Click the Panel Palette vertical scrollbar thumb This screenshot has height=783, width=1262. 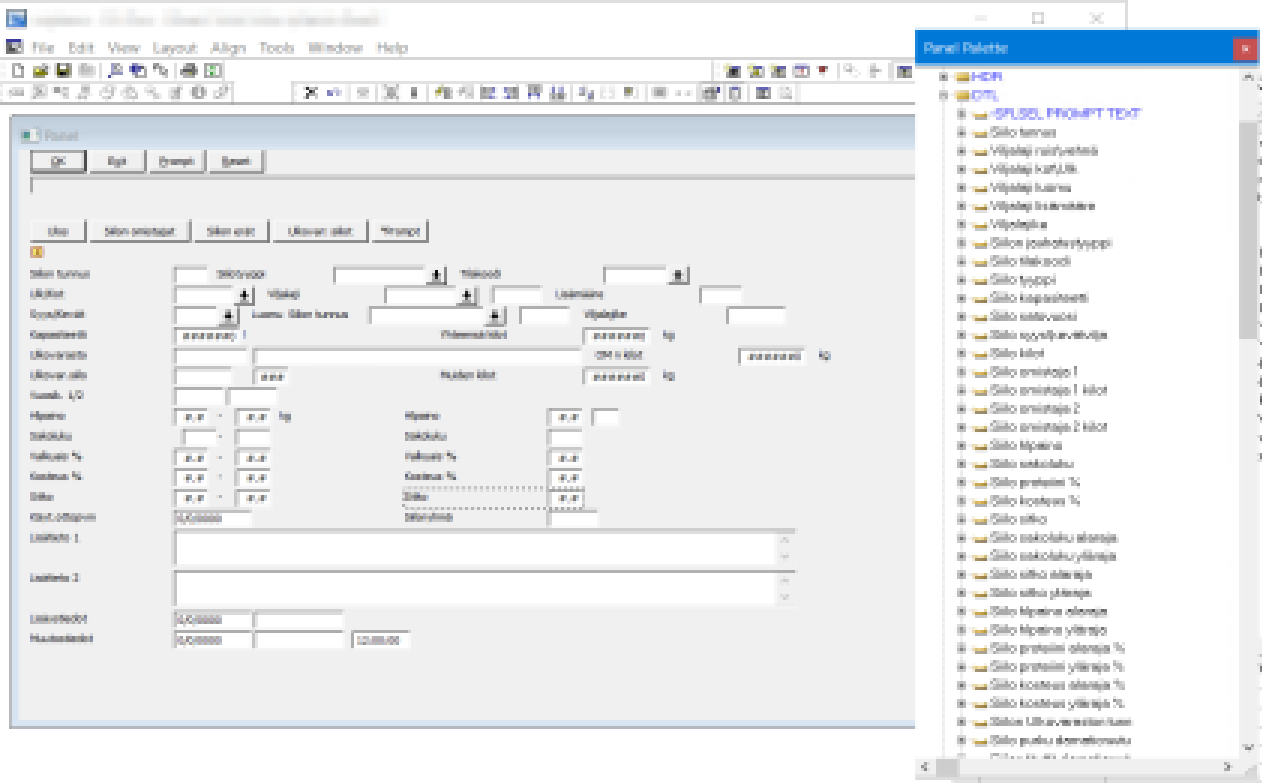[1248, 230]
